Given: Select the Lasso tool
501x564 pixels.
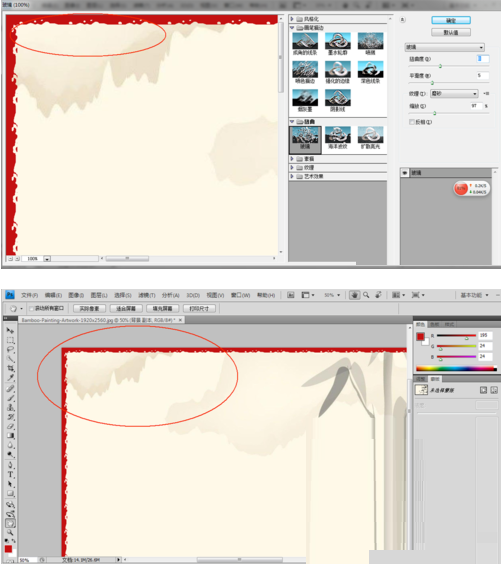Looking at the screenshot, I should tap(10, 349).
